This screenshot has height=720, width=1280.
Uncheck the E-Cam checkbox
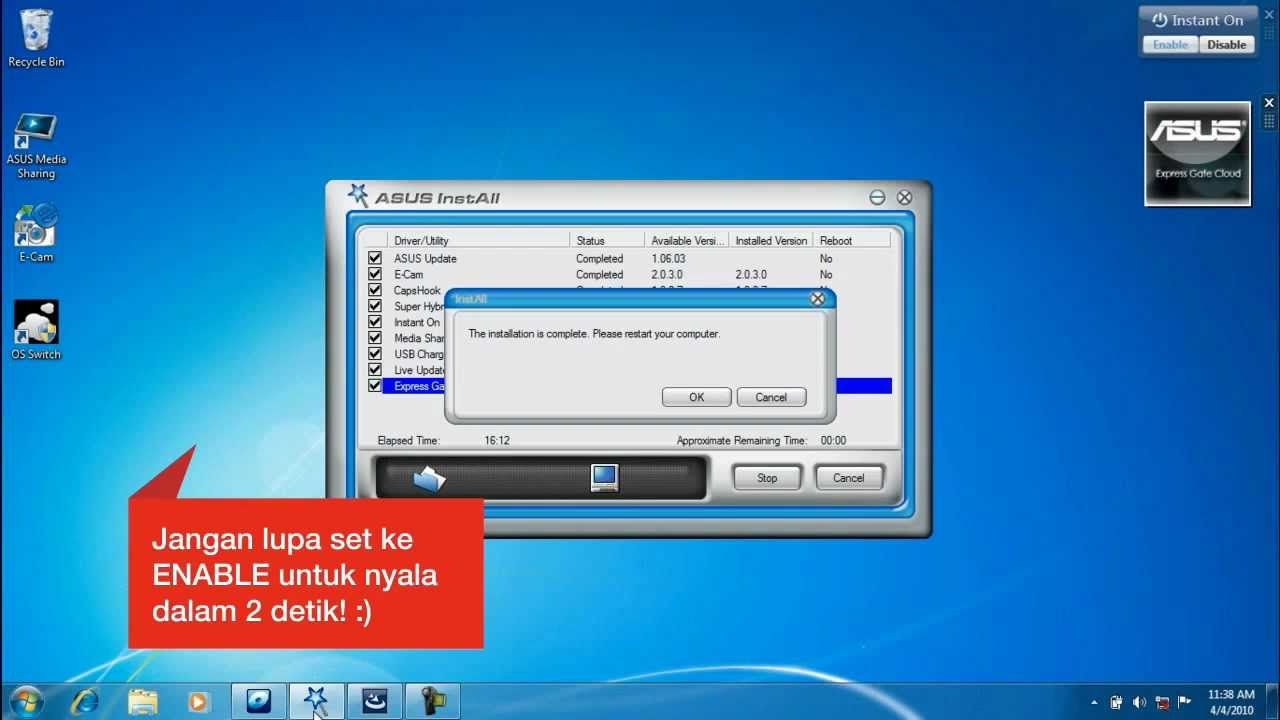(x=375, y=274)
